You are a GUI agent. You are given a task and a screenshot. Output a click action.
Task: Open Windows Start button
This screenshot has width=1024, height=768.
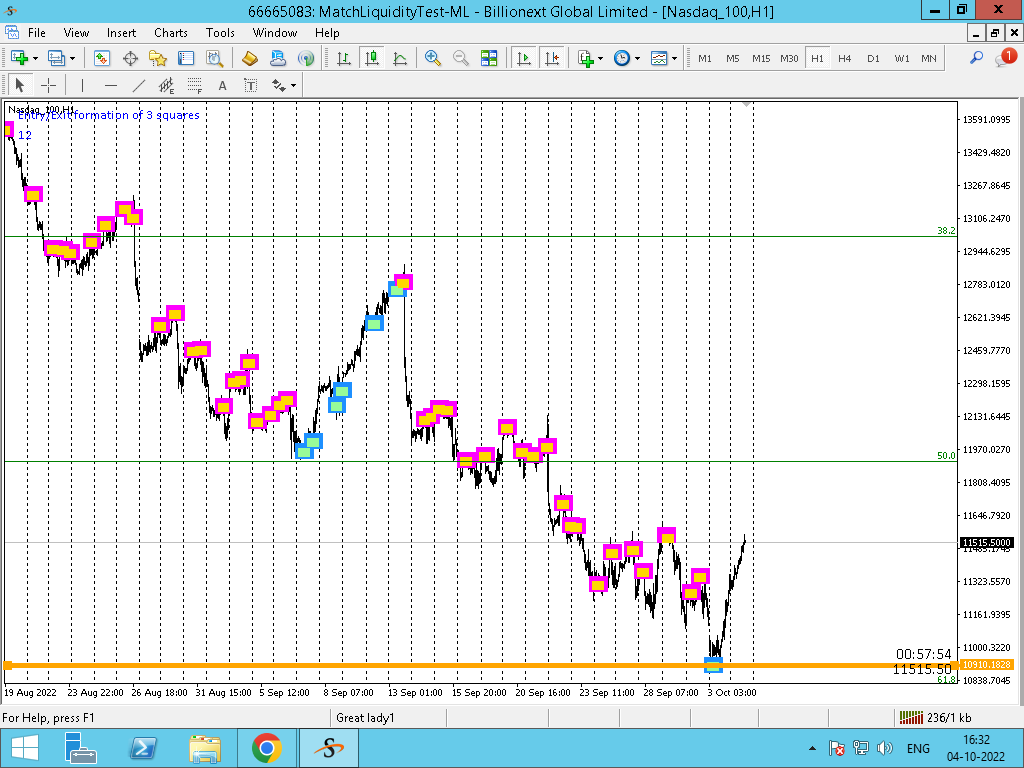tap(24, 748)
